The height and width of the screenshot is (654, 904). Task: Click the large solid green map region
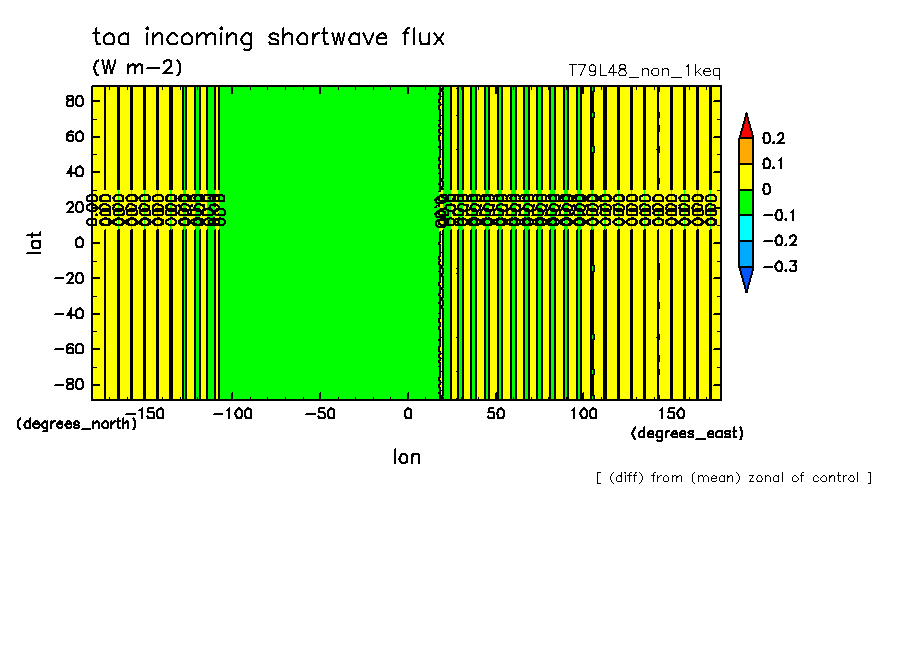330,243
